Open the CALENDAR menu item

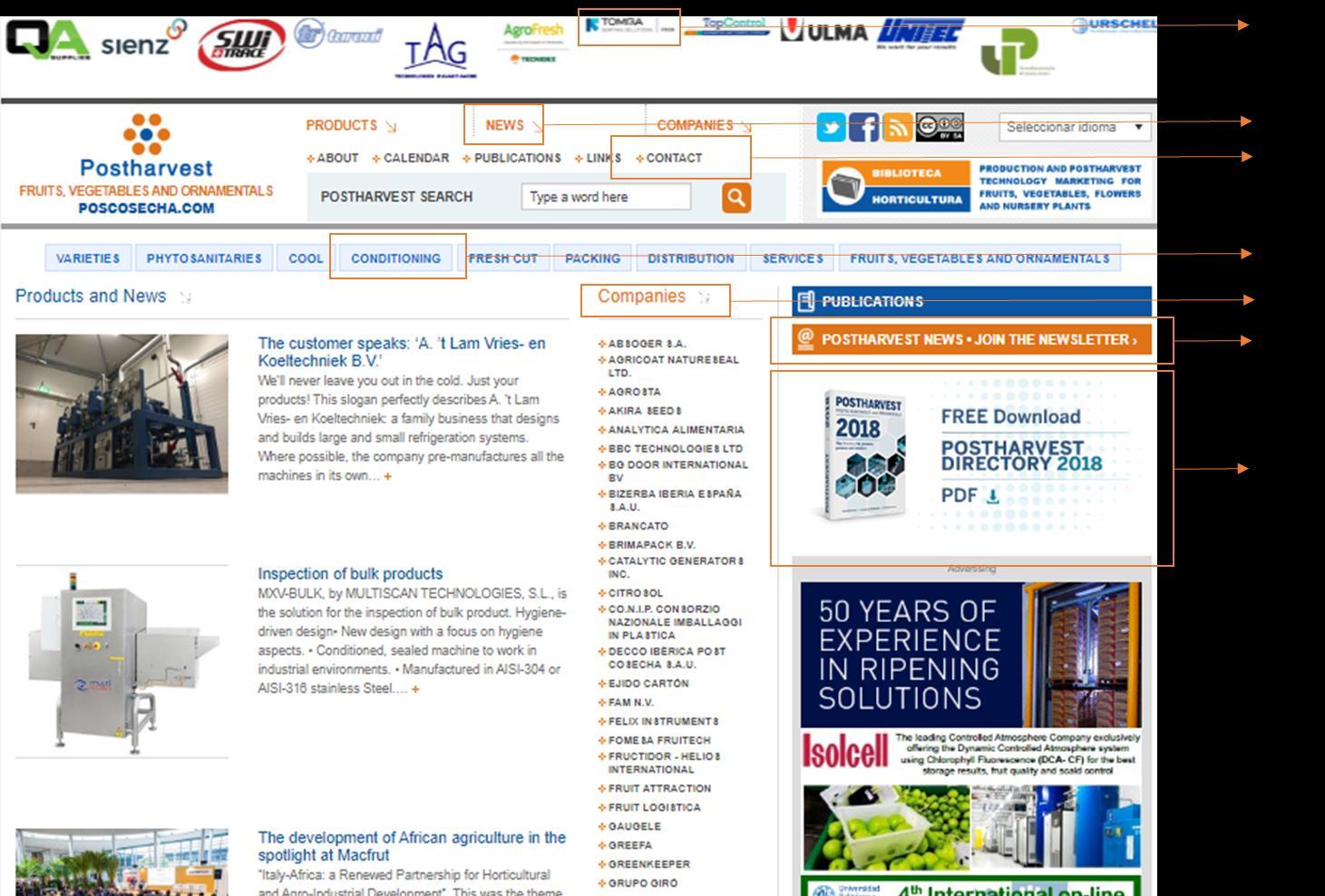(x=411, y=158)
